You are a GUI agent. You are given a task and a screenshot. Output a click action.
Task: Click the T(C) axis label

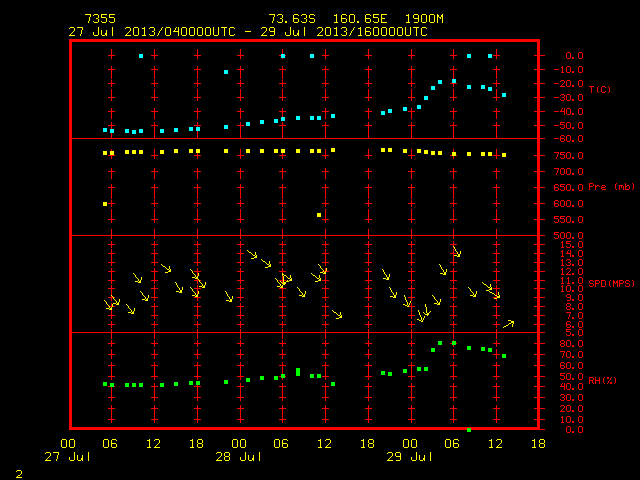coord(600,89)
